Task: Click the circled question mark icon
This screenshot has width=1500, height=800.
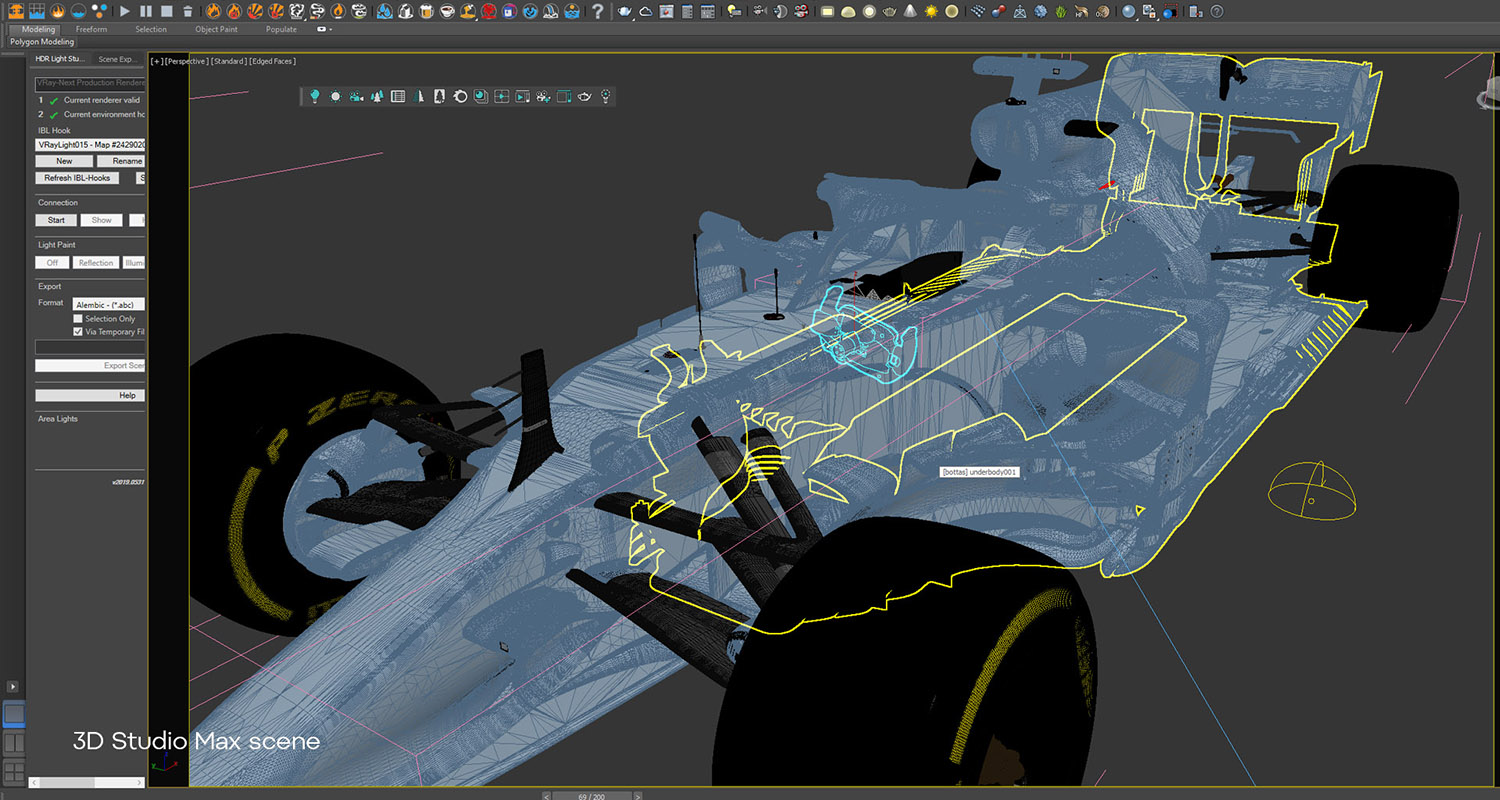Action: coord(1217,11)
